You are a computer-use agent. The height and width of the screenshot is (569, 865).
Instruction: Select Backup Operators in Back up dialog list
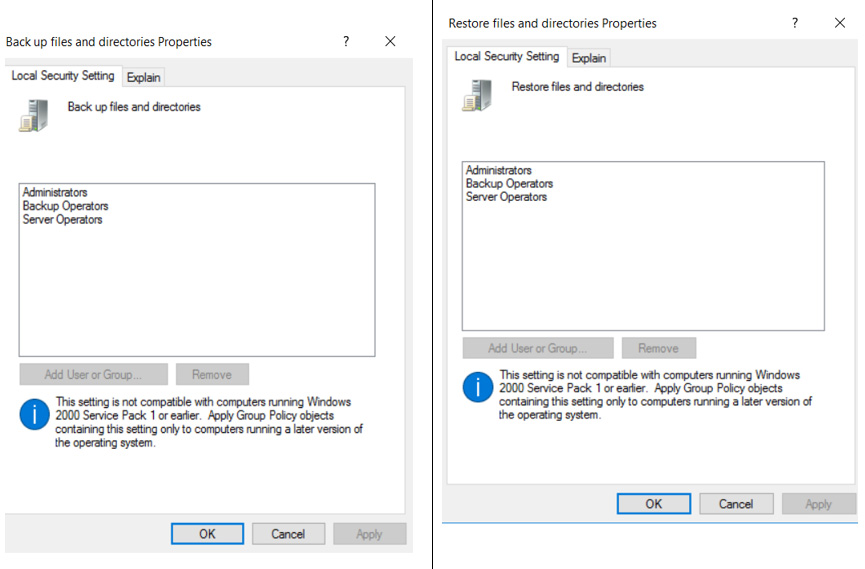click(x=66, y=206)
